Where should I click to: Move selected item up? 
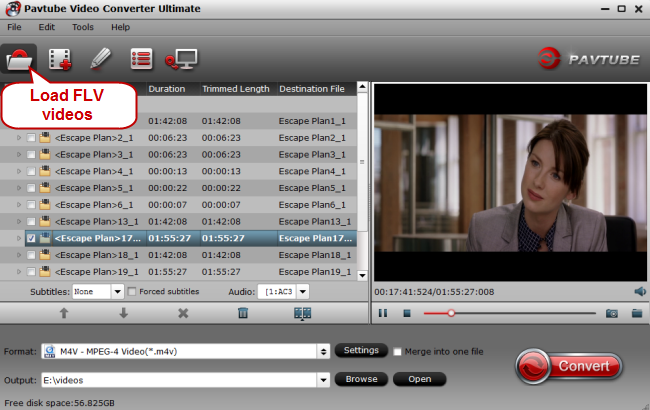point(63,313)
